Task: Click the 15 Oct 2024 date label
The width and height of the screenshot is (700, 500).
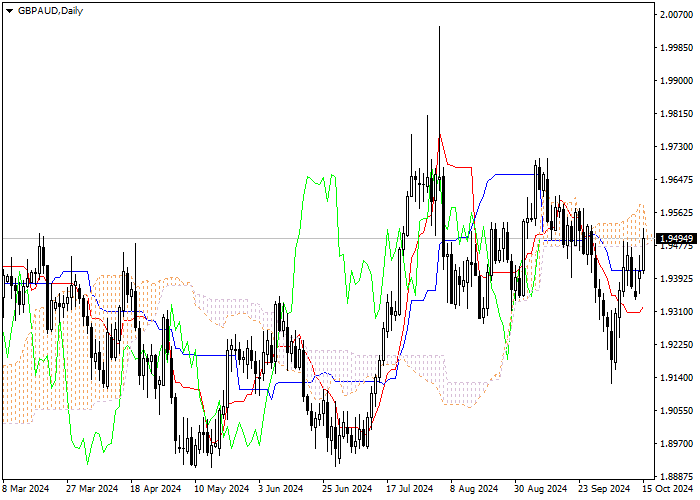Action: tap(668, 489)
